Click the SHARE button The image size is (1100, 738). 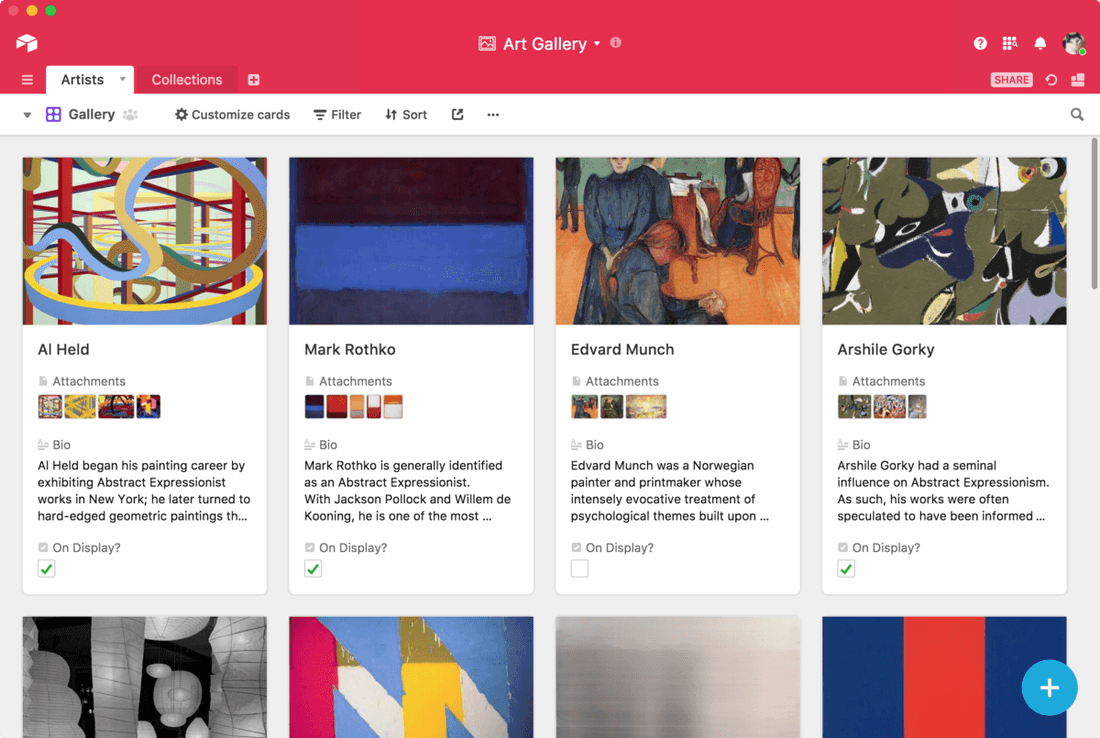coord(1011,80)
